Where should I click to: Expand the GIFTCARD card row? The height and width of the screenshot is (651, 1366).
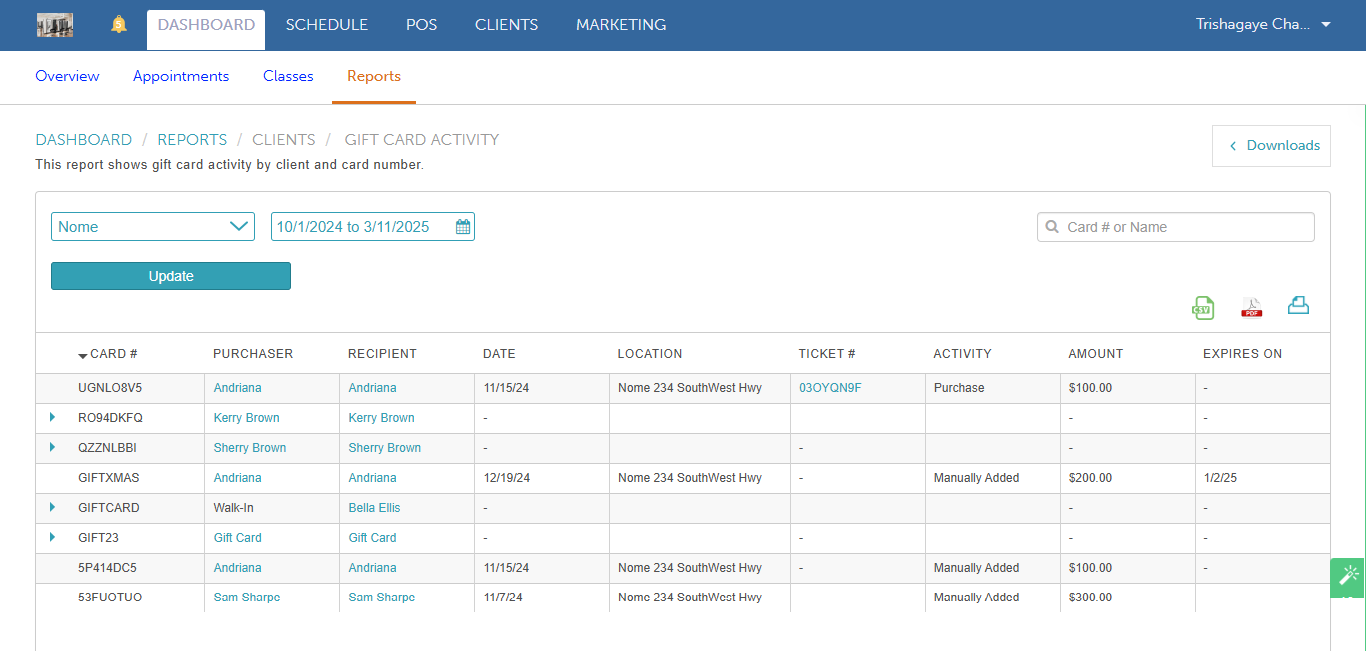click(52, 507)
